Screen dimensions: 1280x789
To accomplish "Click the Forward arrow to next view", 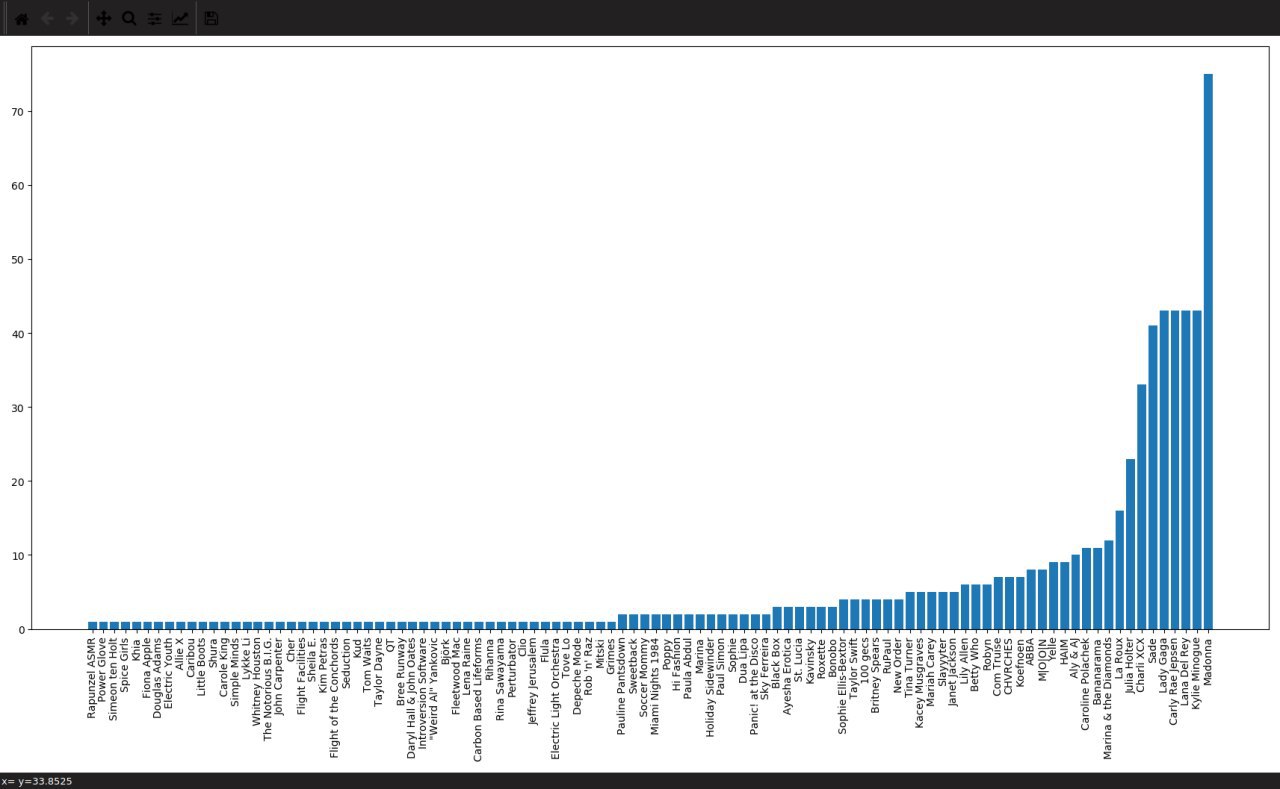I will [72, 18].
